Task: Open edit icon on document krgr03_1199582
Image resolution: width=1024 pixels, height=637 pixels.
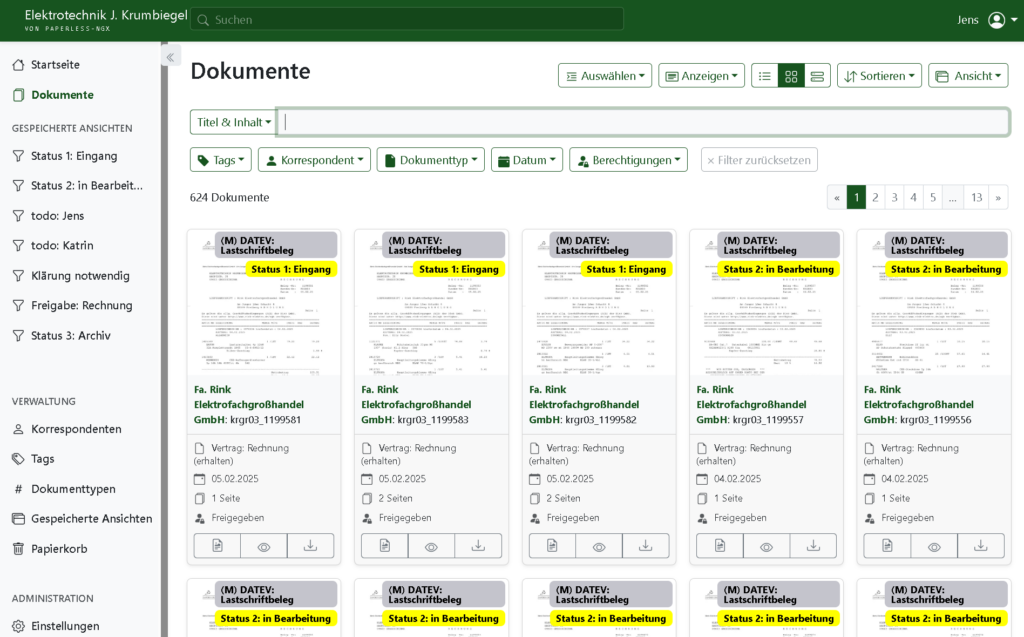Action: [552, 546]
